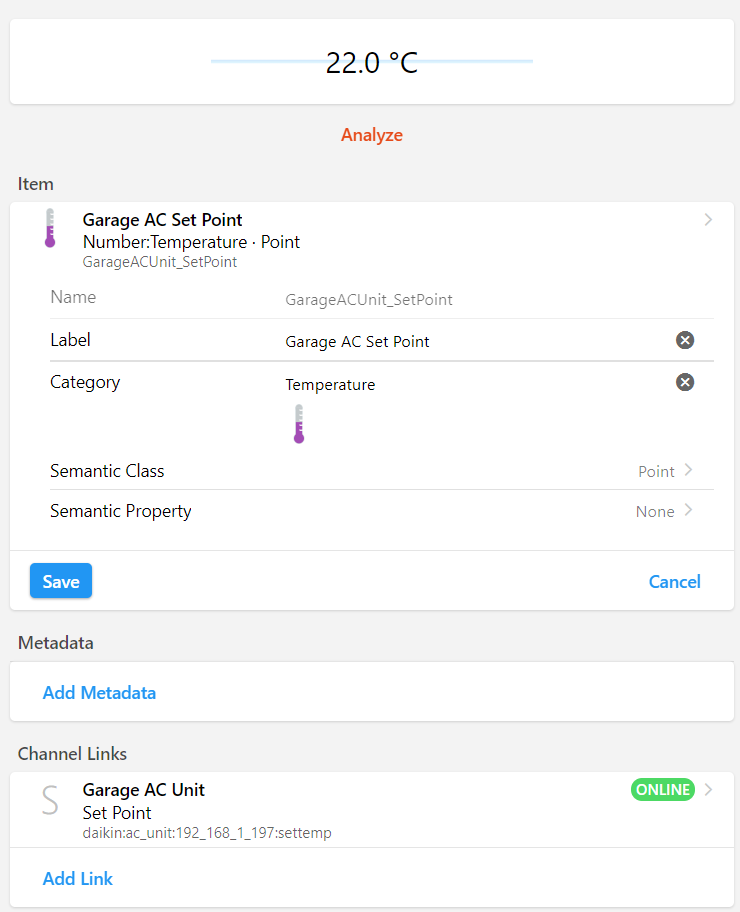
Task: Click the Save button
Action: [x=61, y=581]
